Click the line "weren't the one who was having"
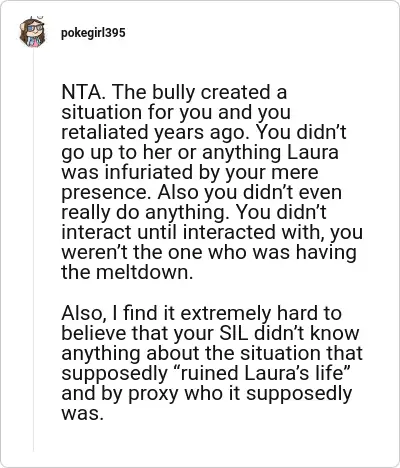 209,252
